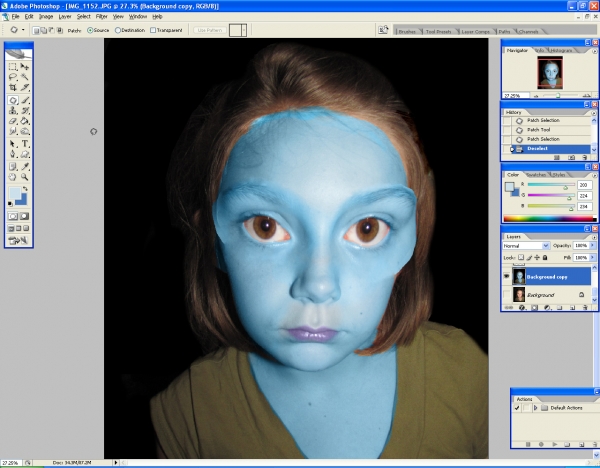Switch to the Histogram tab
This screenshot has height=468, width=600.
point(561,51)
